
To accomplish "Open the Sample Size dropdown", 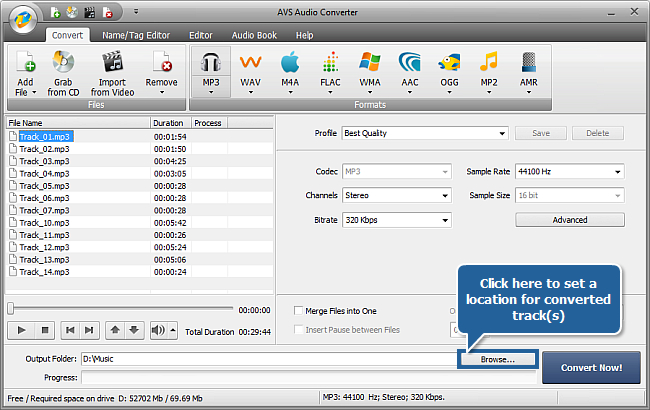I will click(x=618, y=196).
